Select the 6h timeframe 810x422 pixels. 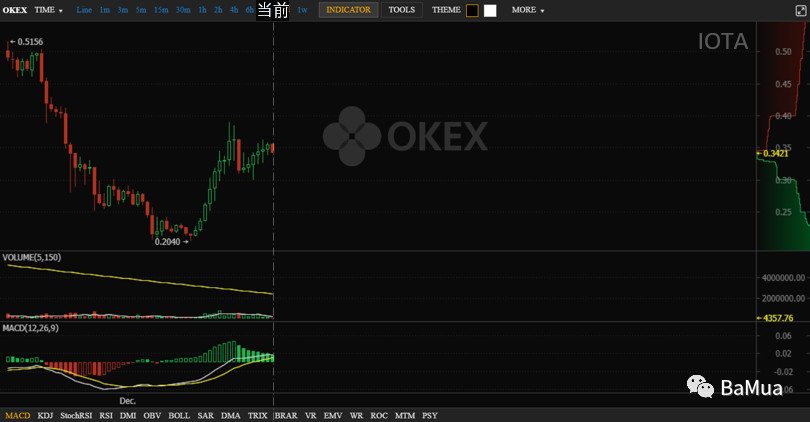click(x=250, y=10)
